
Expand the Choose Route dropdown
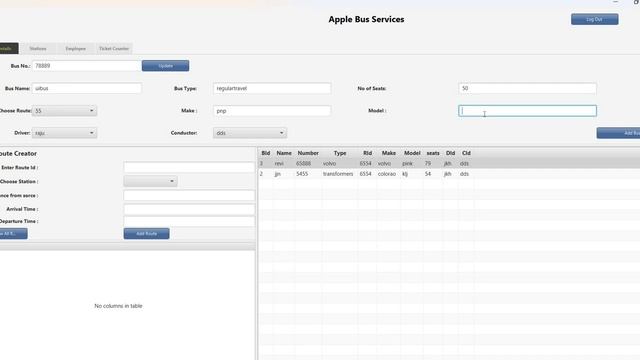(64, 111)
